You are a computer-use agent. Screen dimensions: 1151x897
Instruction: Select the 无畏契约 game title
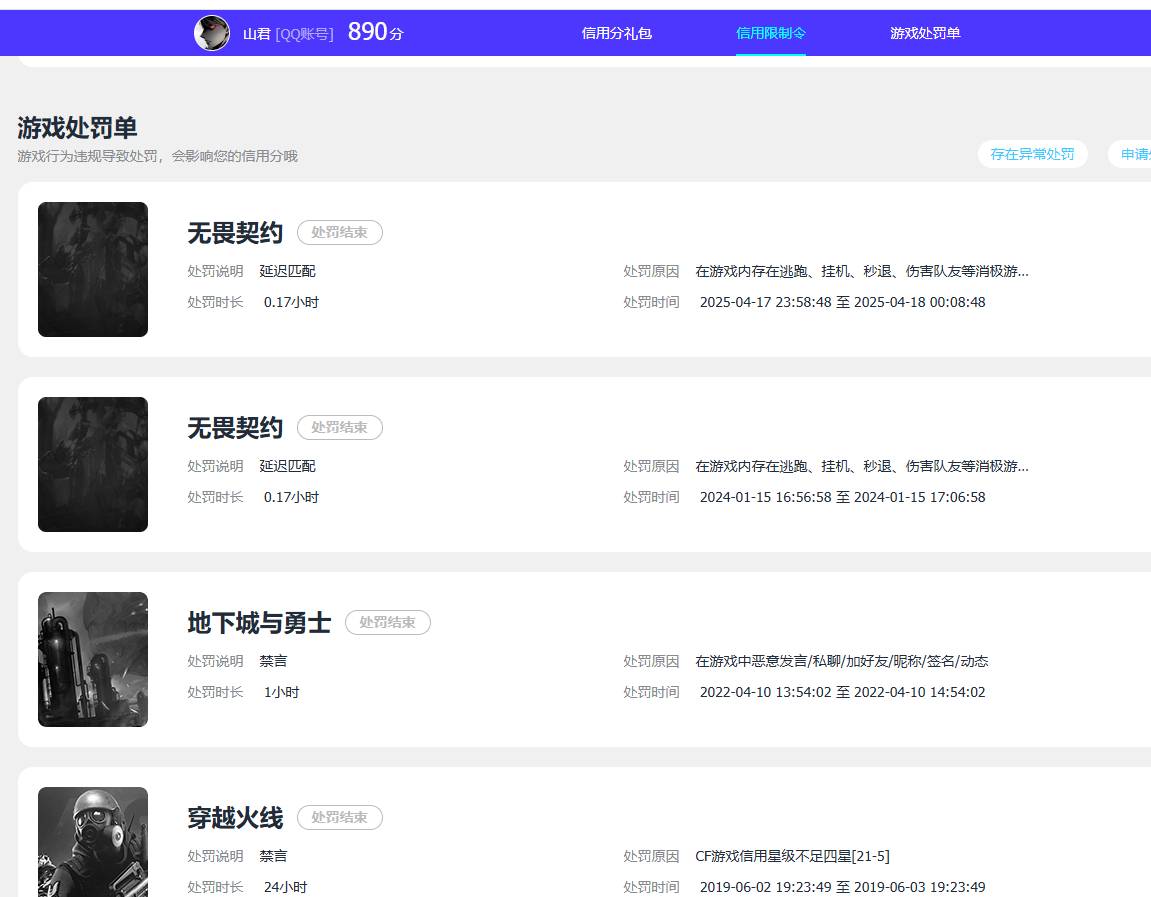tap(234, 232)
